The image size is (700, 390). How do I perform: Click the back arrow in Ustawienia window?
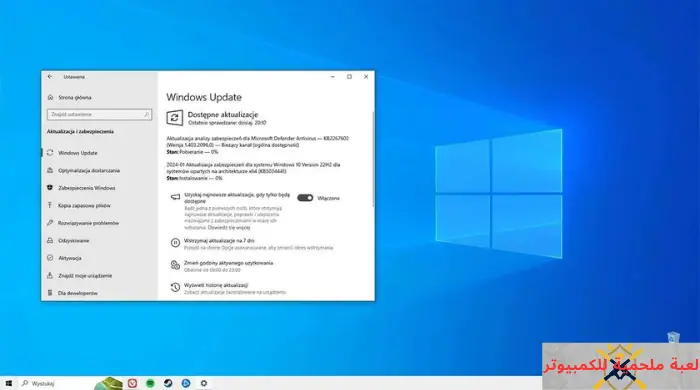[50, 77]
